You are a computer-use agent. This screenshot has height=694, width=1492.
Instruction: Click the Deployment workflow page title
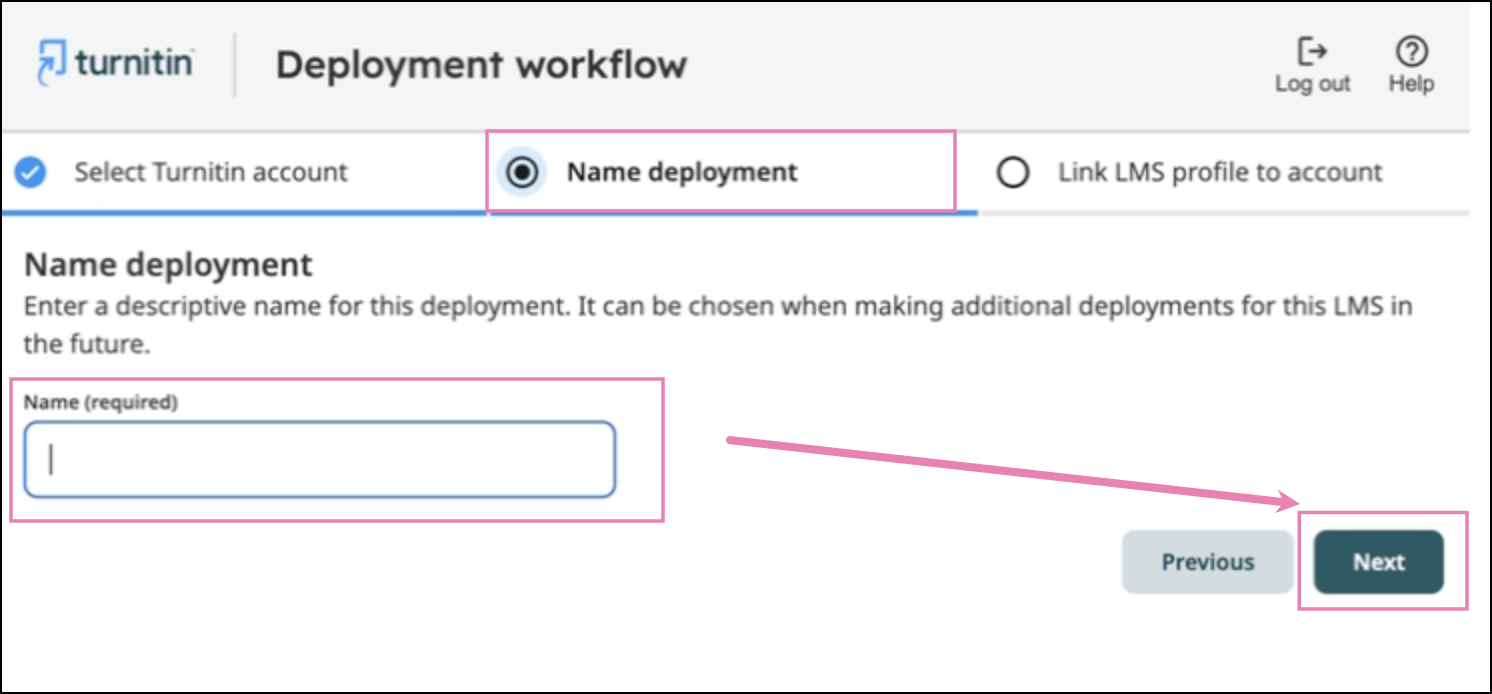point(481,65)
